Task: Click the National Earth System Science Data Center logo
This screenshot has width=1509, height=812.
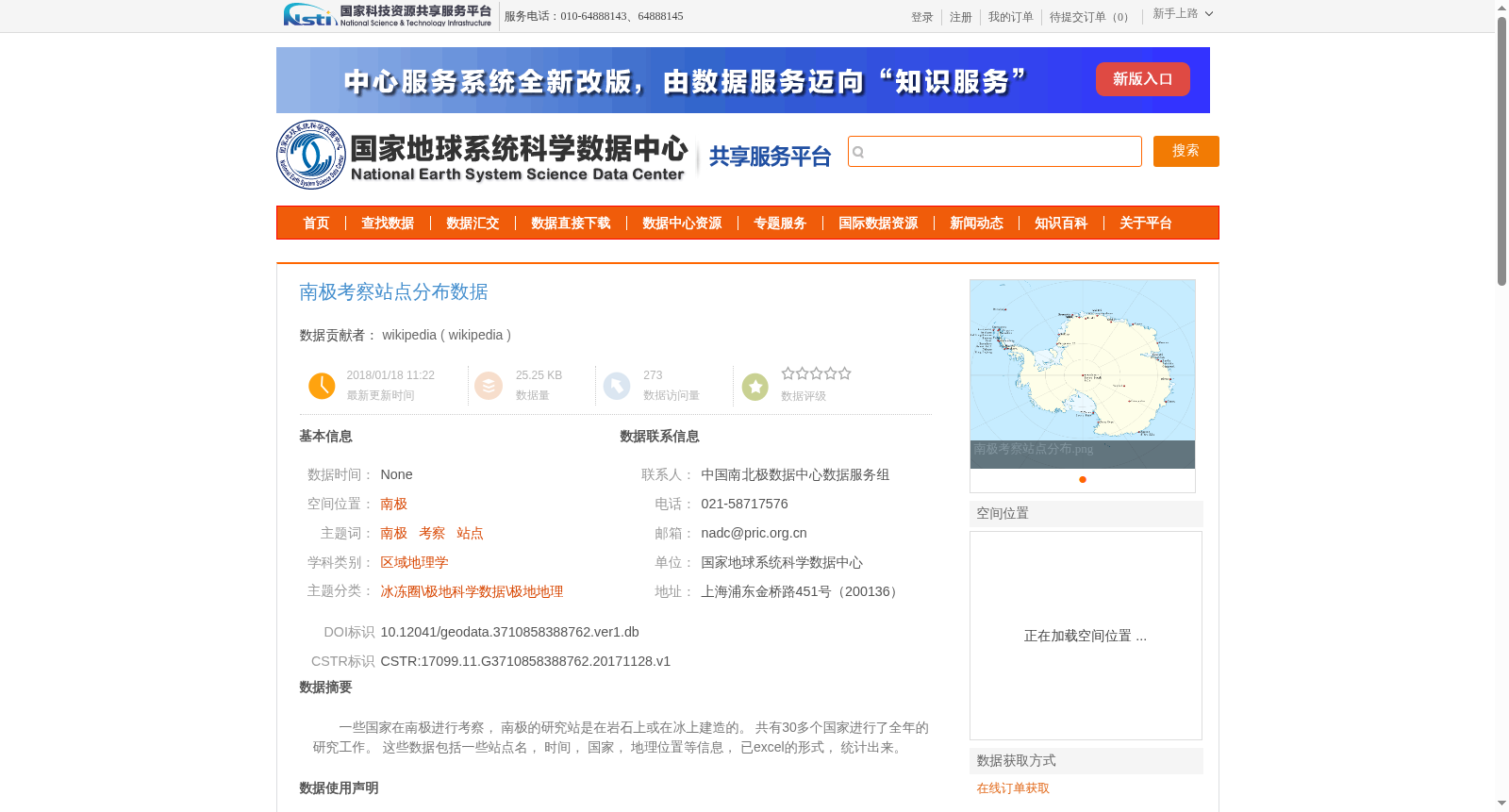Action: [482, 155]
